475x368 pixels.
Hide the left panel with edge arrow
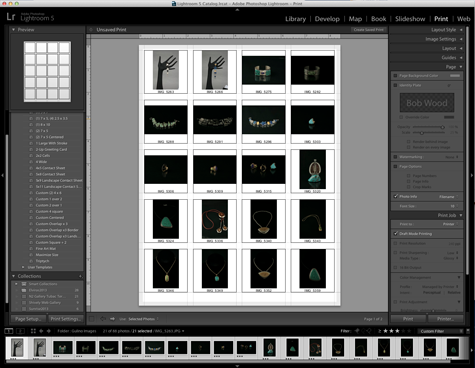[3, 175]
